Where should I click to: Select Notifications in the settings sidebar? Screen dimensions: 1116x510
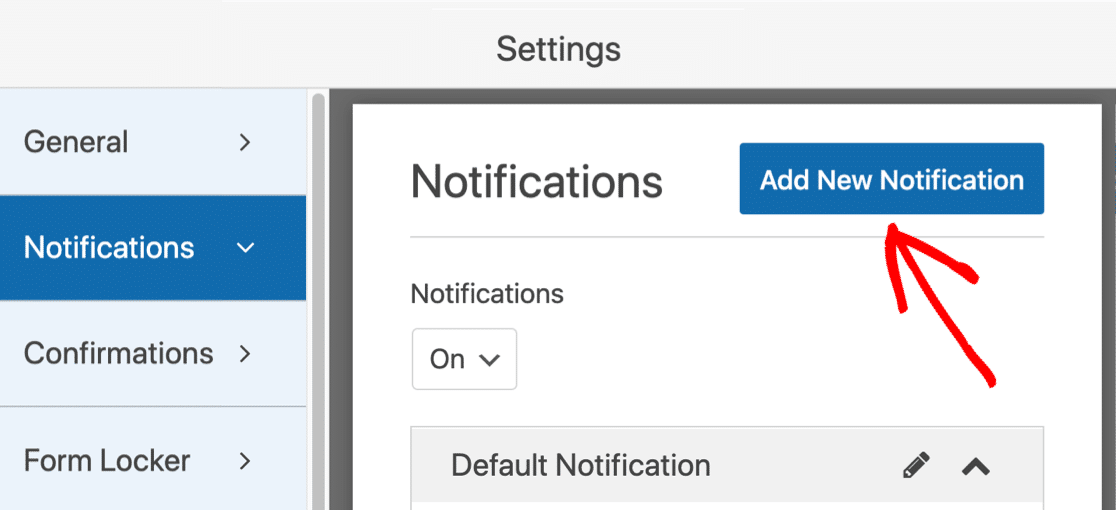click(153, 248)
